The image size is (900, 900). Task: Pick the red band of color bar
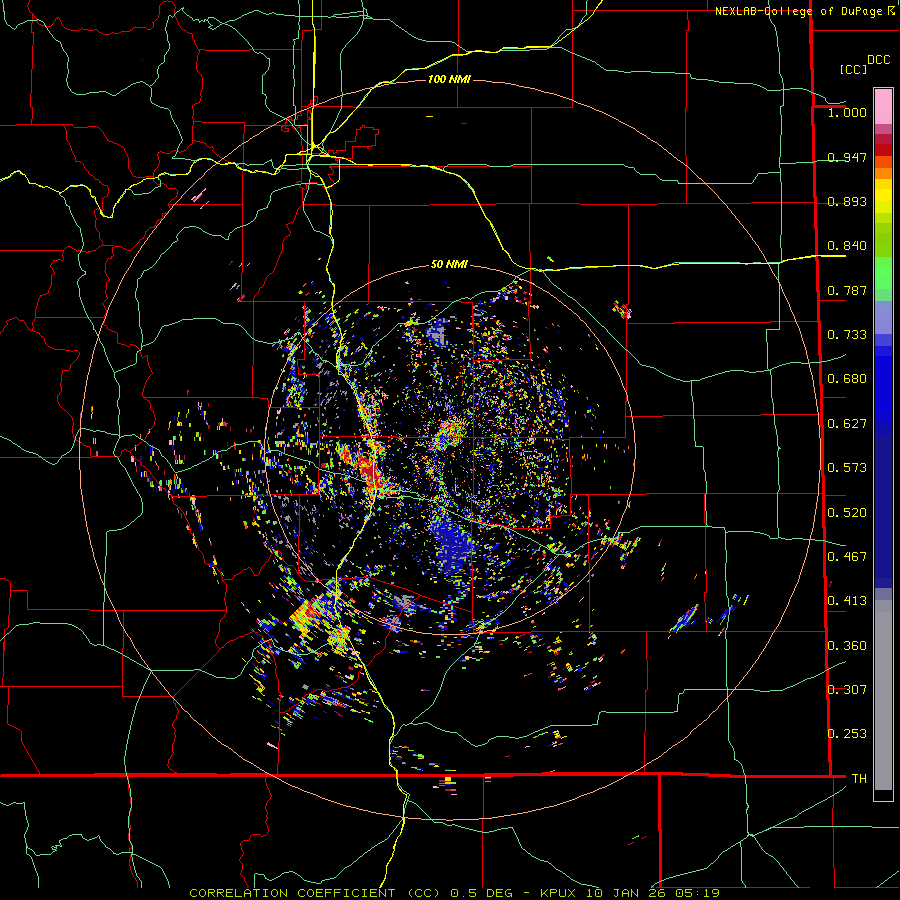click(x=883, y=150)
